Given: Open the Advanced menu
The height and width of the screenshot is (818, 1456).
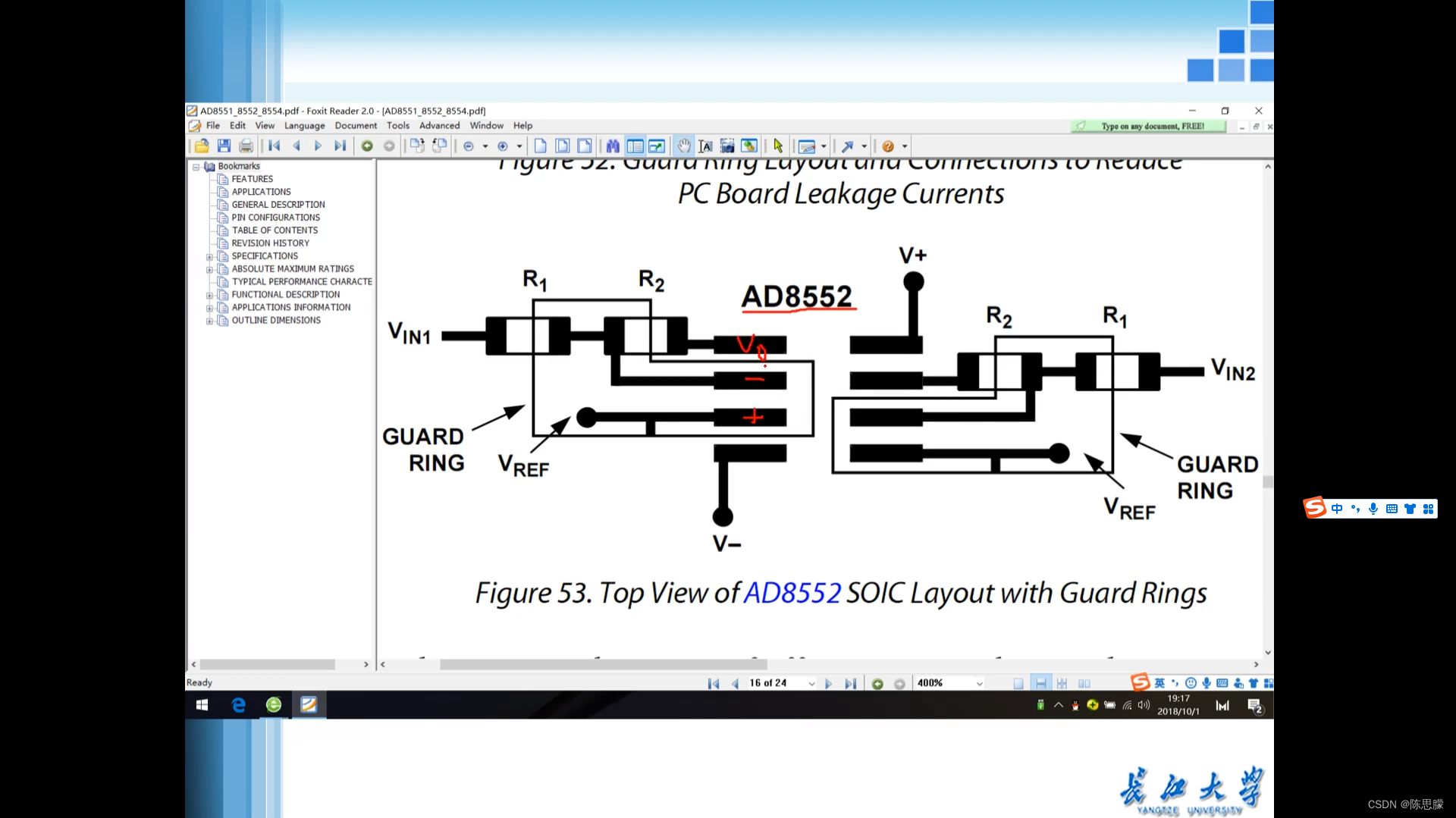Looking at the screenshot, I should click(x=439, y=126).
